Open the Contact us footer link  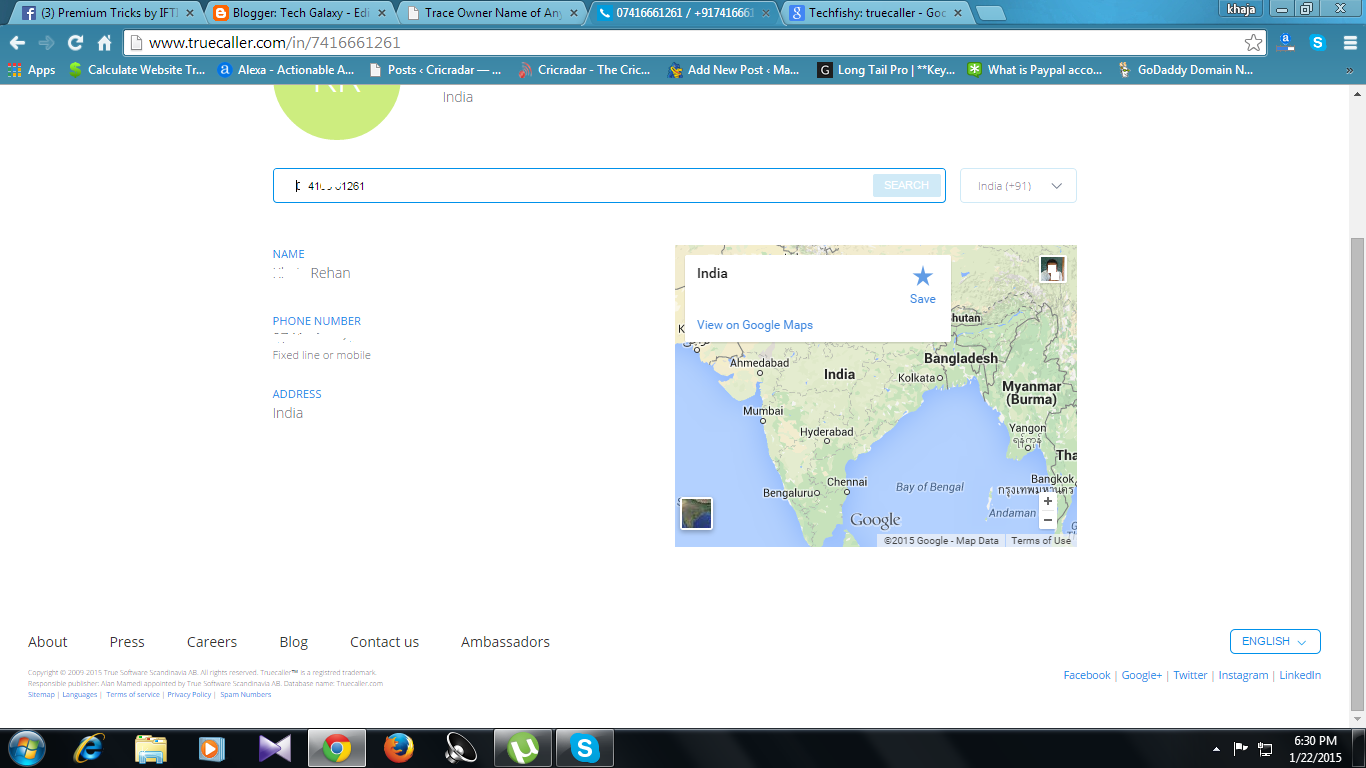(x=384, y=642)
